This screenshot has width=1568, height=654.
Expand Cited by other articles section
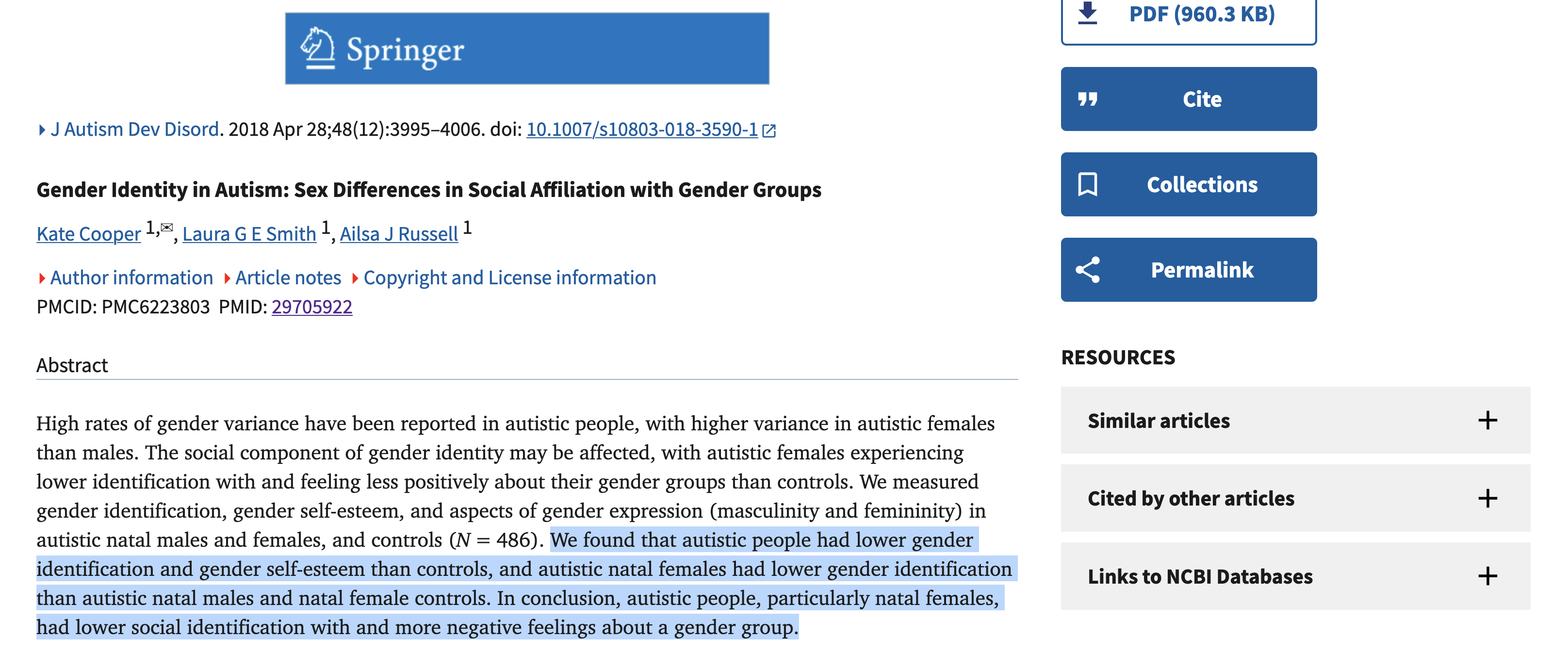[x=1295, y=498]
